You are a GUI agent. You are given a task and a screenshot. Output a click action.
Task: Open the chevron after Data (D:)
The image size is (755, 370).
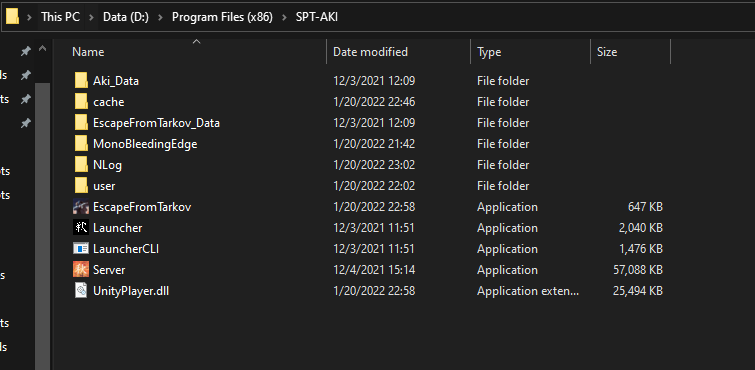tap(160, 17)
